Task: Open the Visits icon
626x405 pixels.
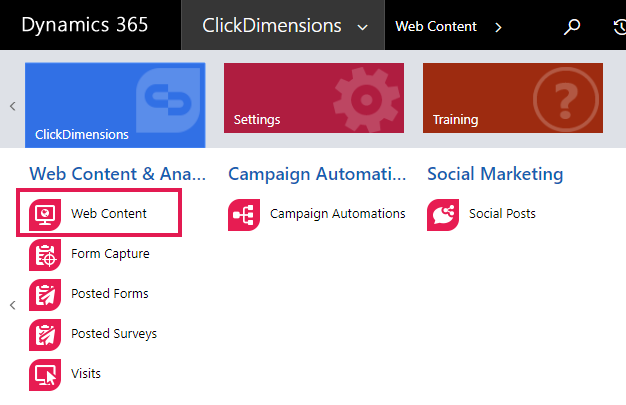Action: [x=45, y=374]
